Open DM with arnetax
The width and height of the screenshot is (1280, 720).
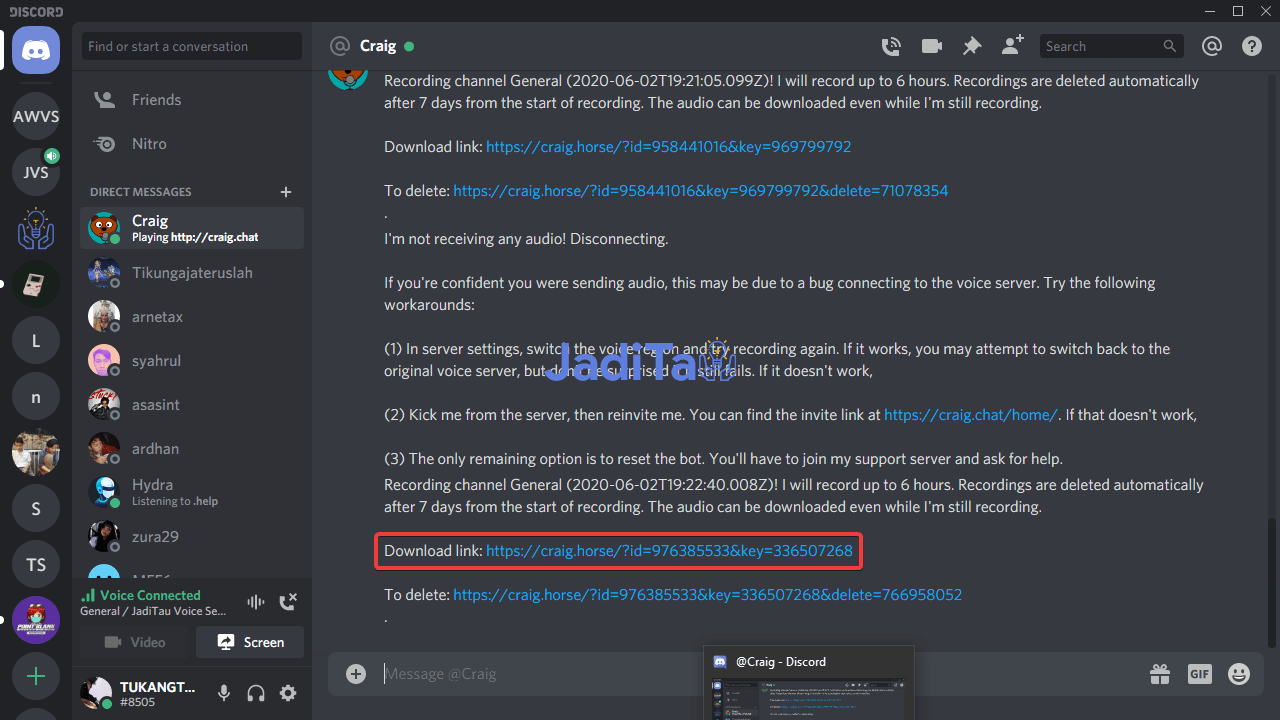[x=192, y=316]
